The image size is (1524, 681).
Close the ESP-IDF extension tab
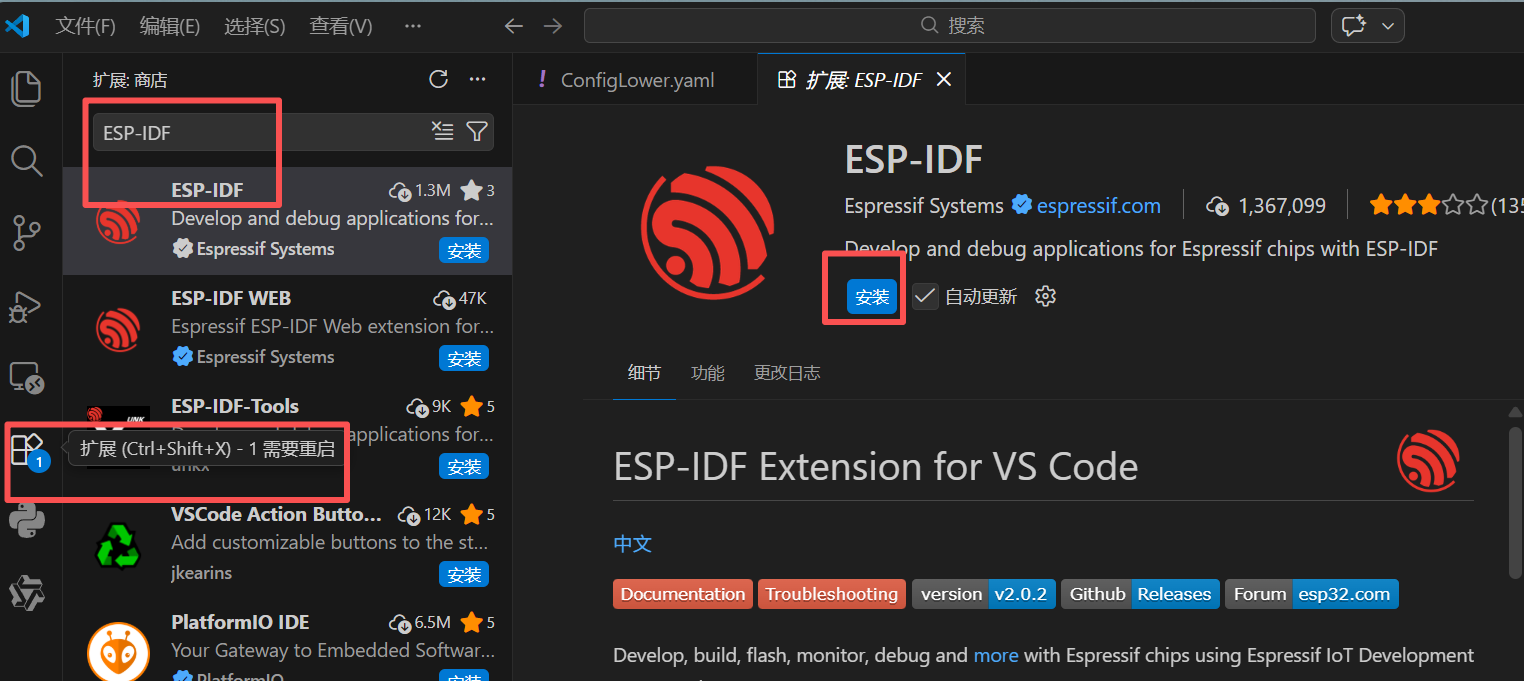943,80
